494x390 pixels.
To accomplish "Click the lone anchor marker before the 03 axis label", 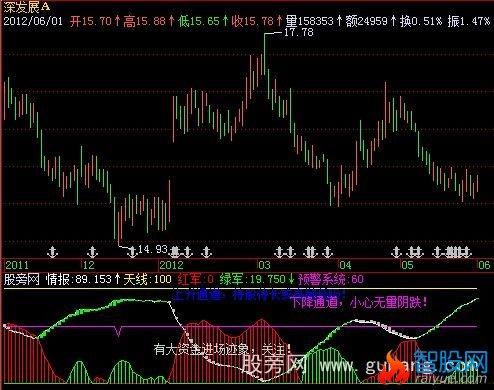I will (207, 252).
